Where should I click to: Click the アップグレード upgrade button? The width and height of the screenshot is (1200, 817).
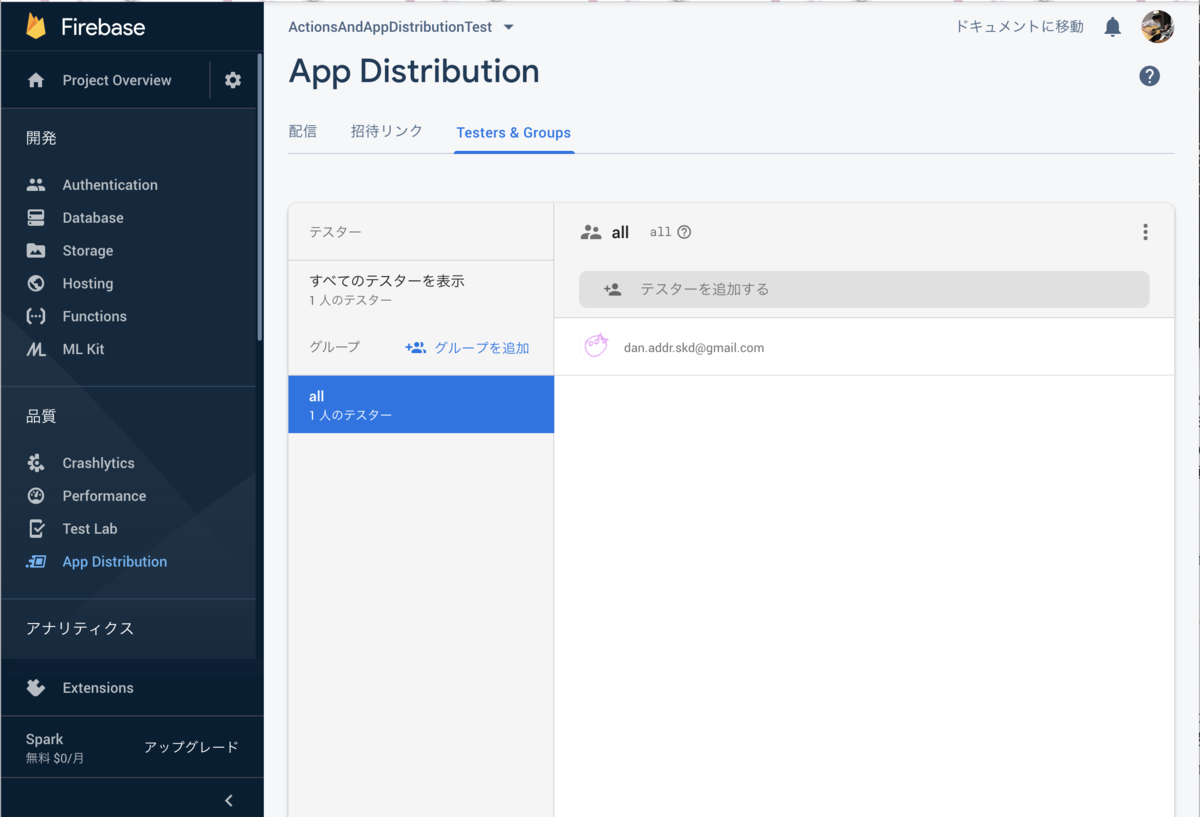[x=191, y=747]
